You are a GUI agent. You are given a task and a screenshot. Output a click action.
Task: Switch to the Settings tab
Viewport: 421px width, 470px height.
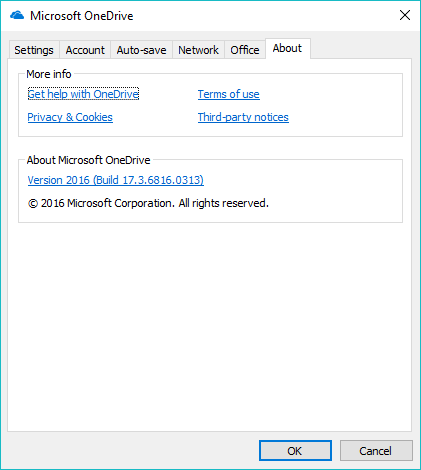click(x=34, y=50)
